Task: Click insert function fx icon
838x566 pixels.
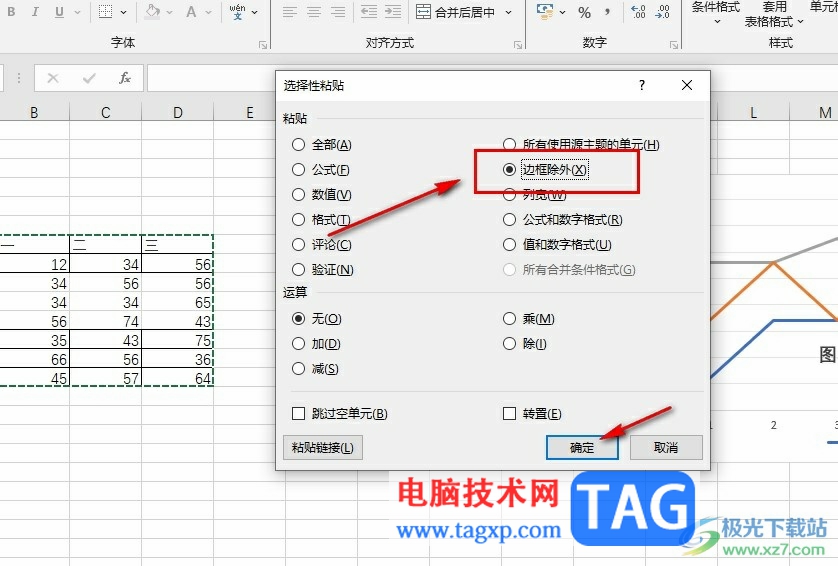Action: tap(125, 78)
